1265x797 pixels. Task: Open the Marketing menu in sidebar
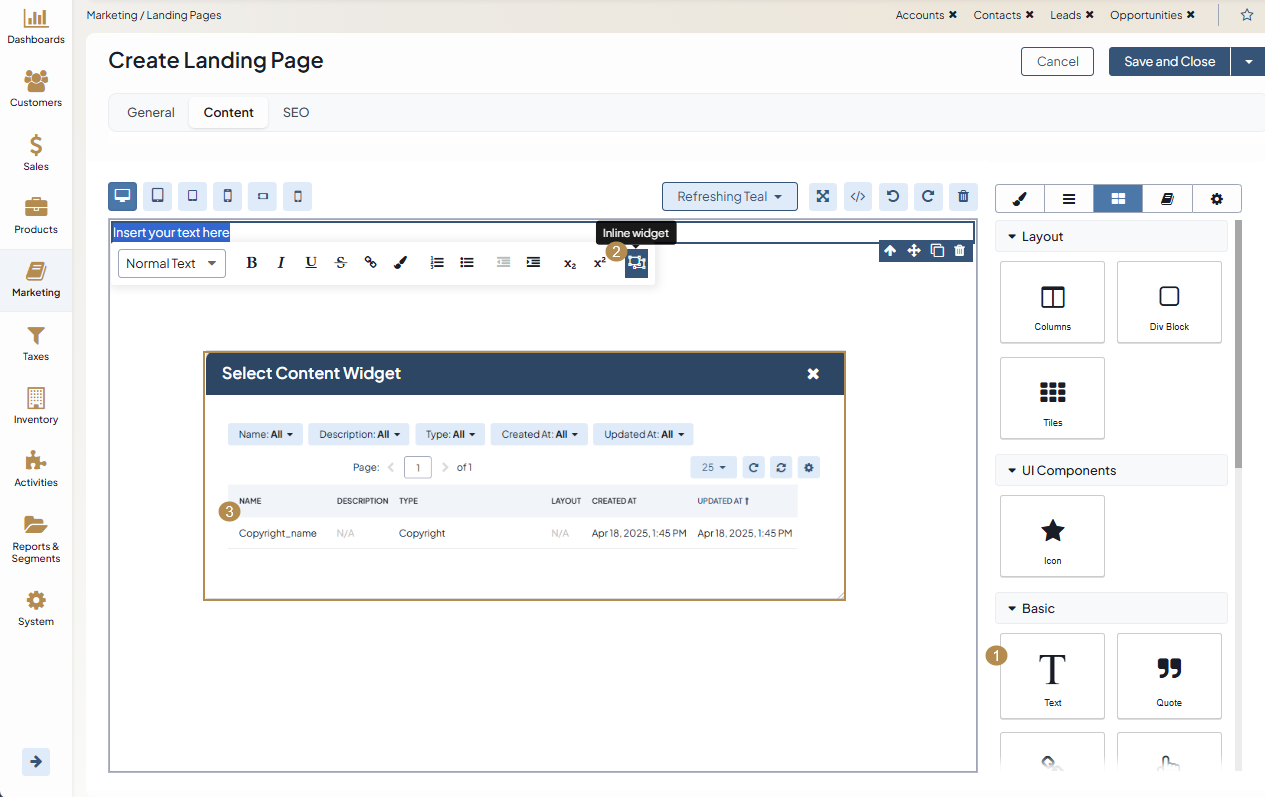click(36, 280)
